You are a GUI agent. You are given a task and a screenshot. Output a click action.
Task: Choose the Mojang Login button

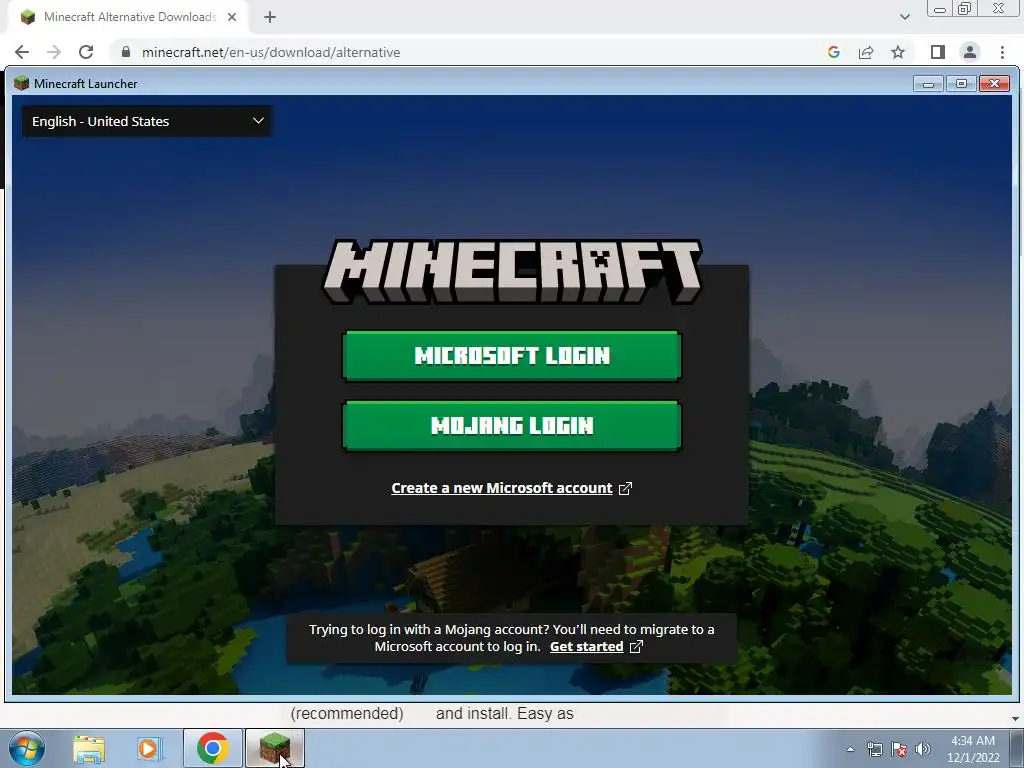point(511,425)
